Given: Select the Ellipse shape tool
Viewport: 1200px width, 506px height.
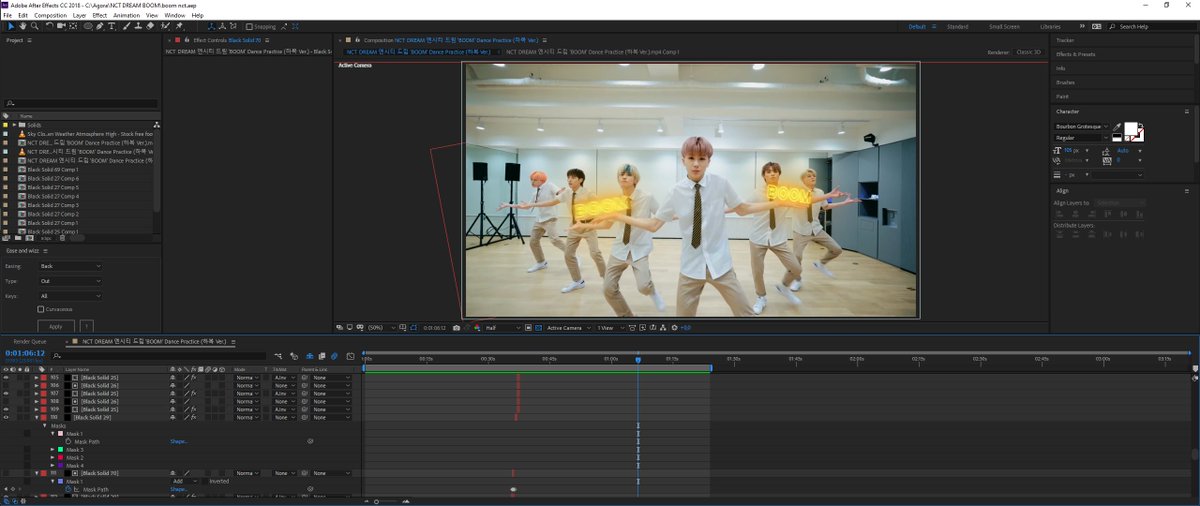Looking at the screenshot, I should pos(88,26).
